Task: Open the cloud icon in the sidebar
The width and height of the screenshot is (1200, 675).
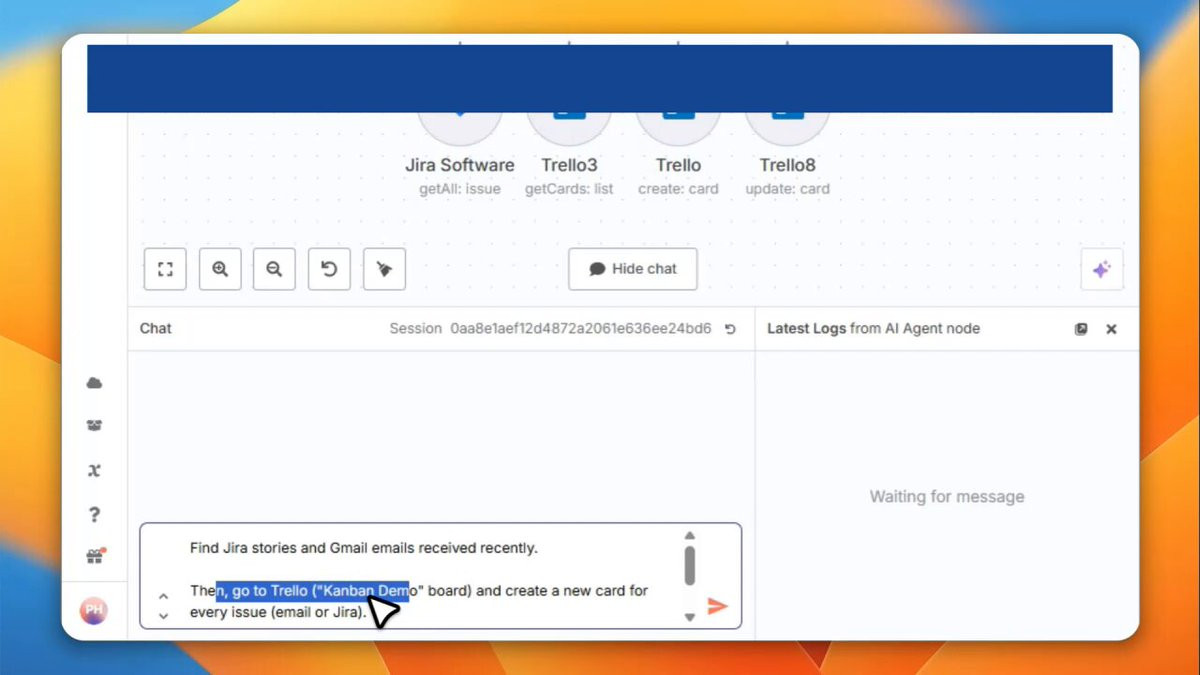Action: 94,383
